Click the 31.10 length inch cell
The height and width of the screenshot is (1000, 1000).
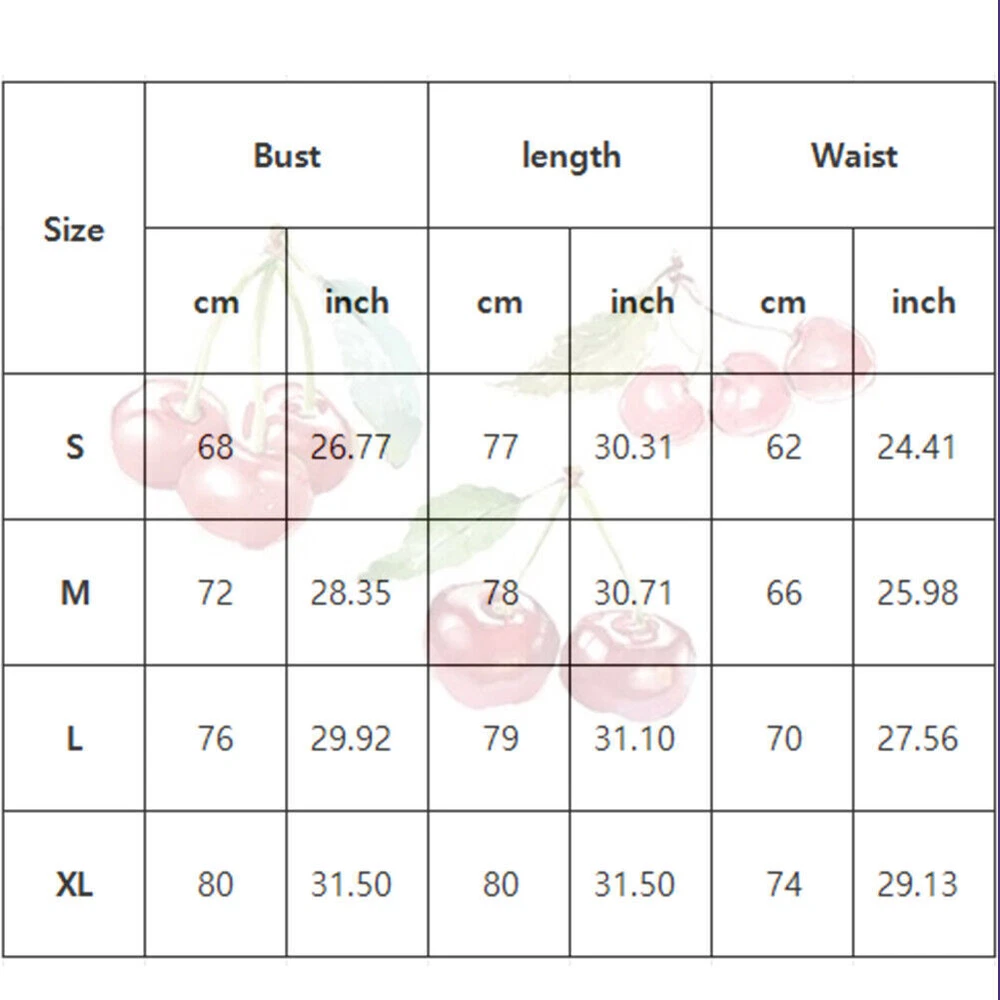(634, 738)
